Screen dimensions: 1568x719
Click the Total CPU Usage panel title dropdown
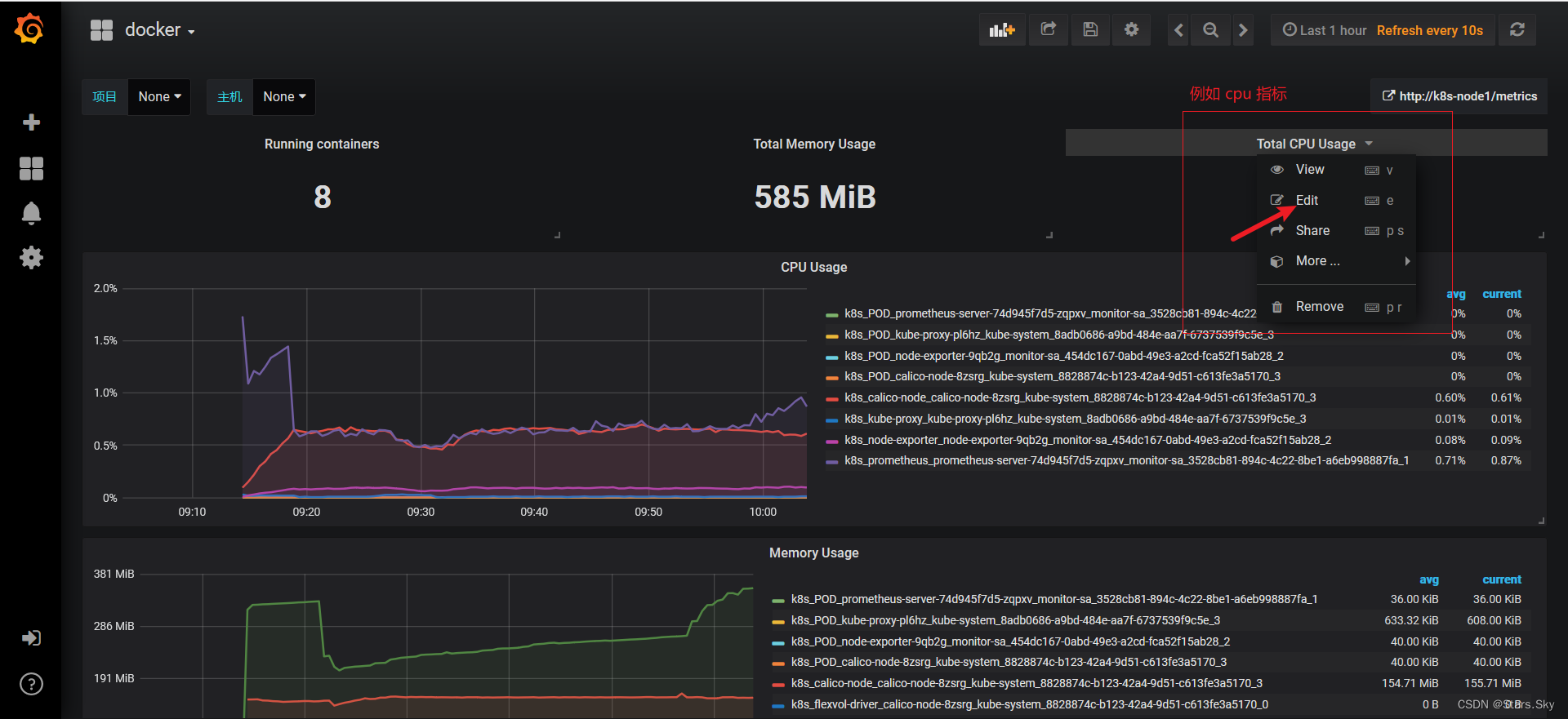(x=1314, y=144)
